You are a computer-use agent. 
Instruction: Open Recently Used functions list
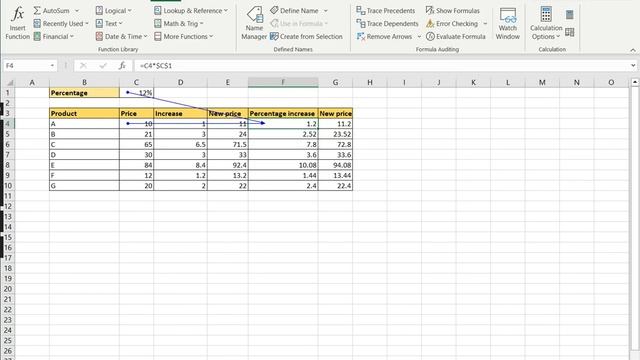[x=61, y=24]
